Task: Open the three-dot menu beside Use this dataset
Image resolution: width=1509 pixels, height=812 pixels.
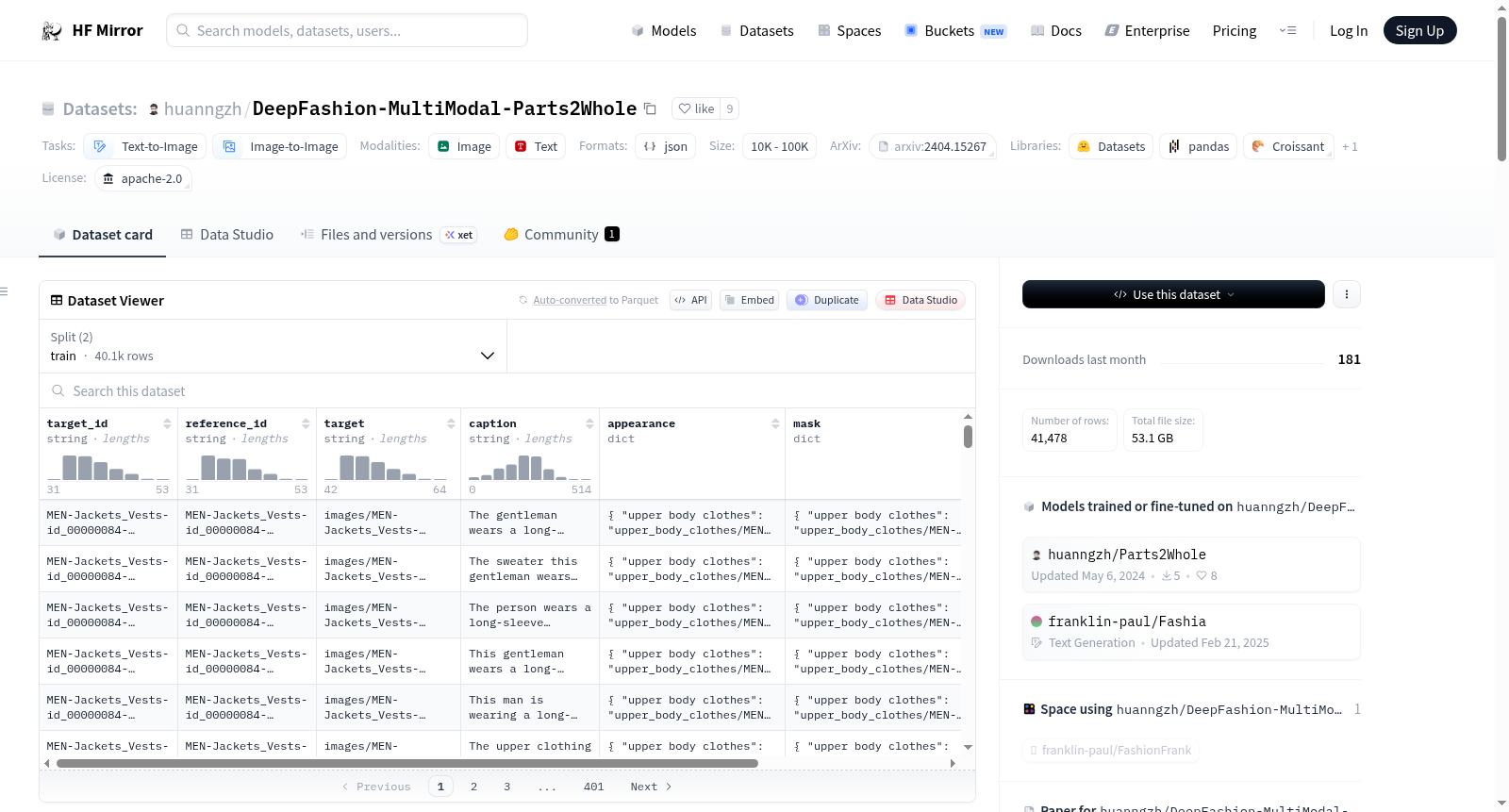Action: (1347, 294)
